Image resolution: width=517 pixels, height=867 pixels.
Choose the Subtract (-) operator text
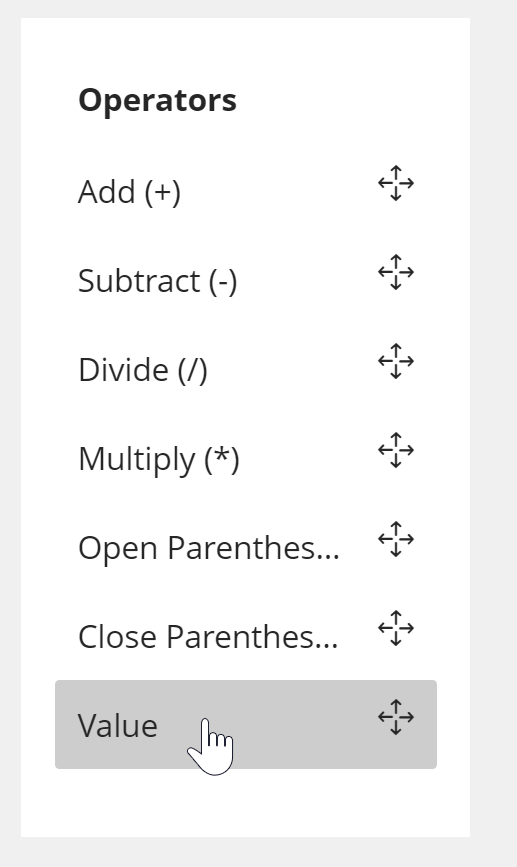pyautogui.click(x=158, y=281)
